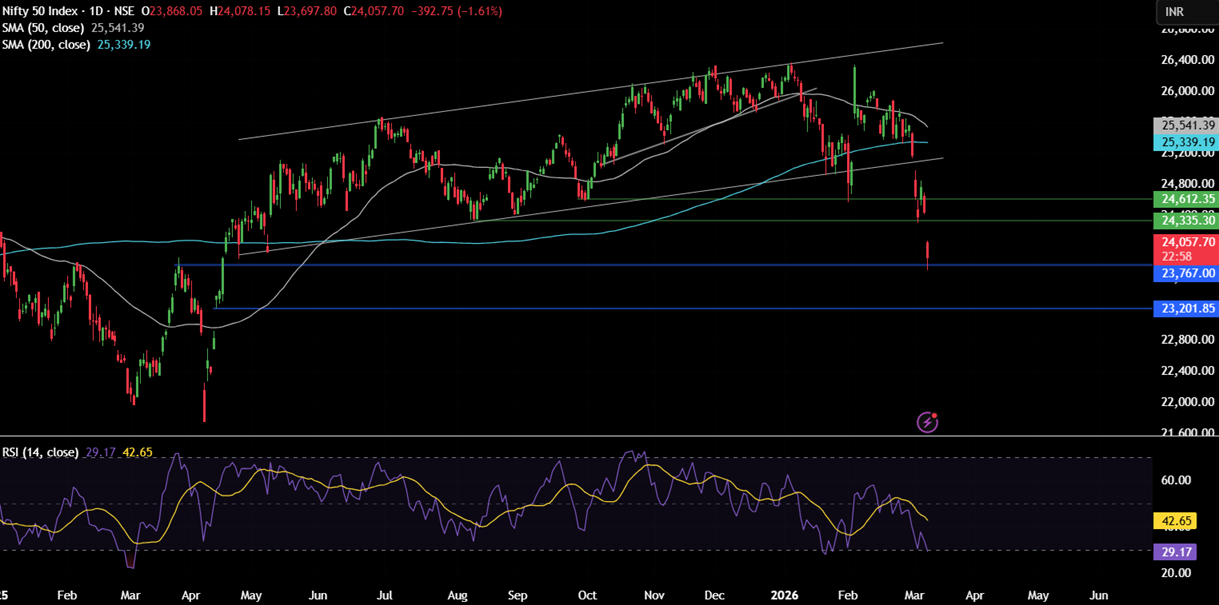Click the Oct label on time axis
1219x605 pixels.
pyautogui.click(x=587, y=595)
